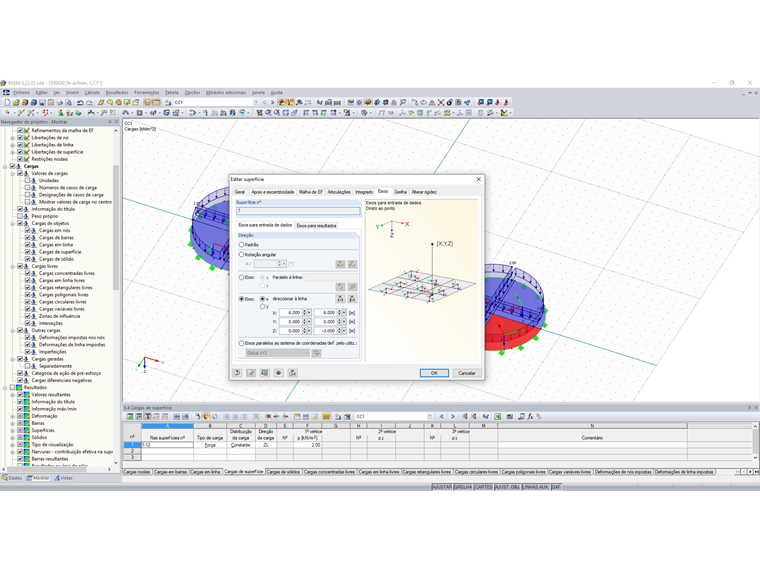Click the Save icon in the toolbar
Screen dimensions: 760x570
click(42, 102)
